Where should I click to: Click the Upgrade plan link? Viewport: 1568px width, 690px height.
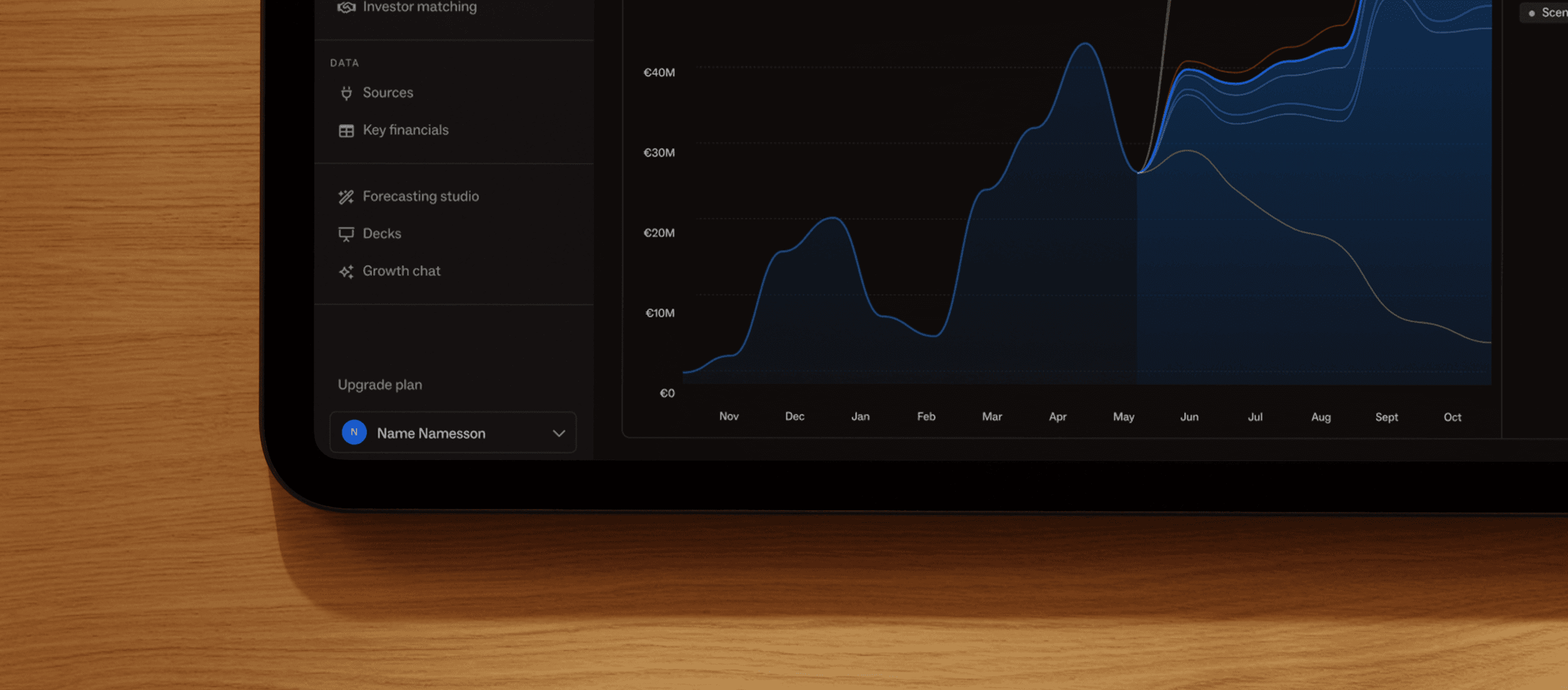380,385
